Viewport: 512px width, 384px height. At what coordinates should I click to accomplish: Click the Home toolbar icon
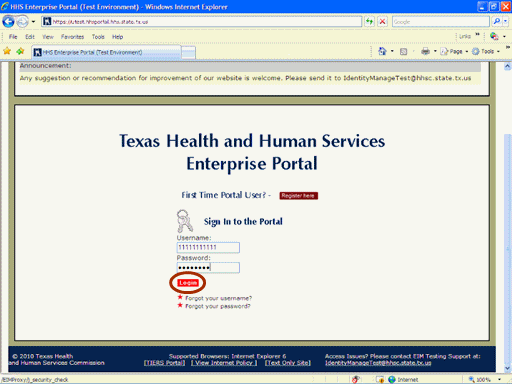tap(382, 51)
